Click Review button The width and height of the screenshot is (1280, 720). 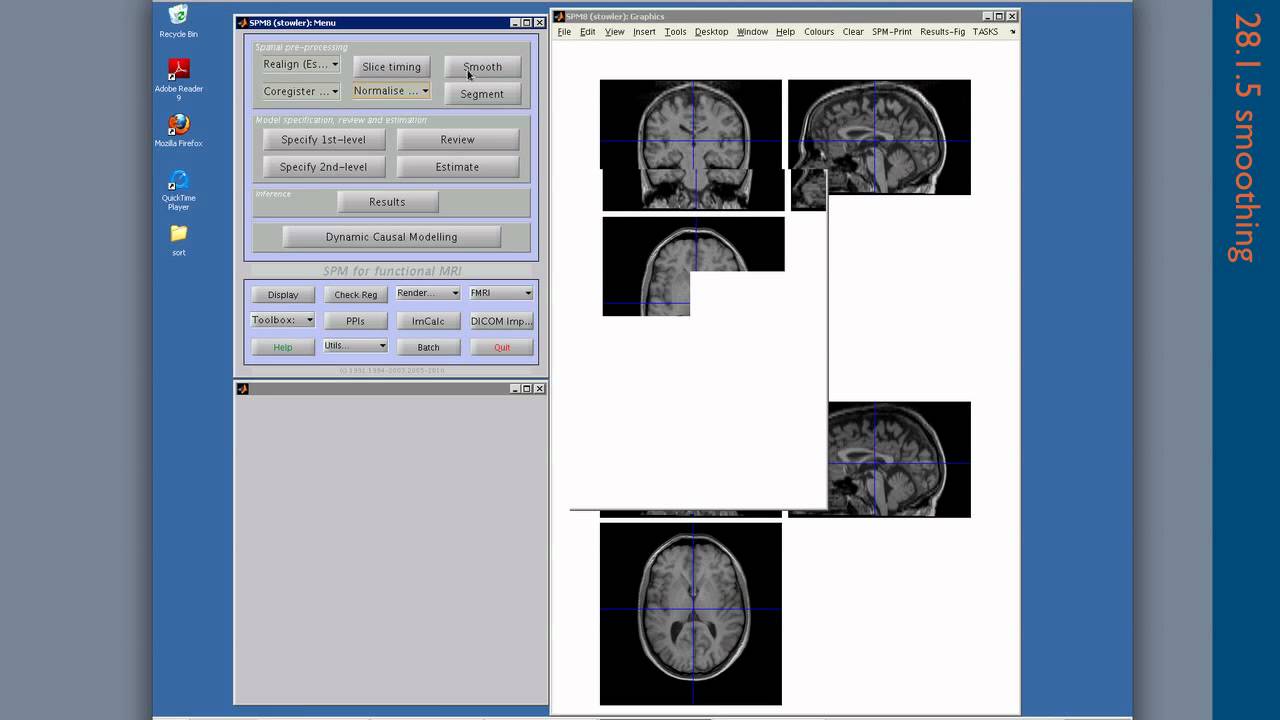click(x=457, y=140)
